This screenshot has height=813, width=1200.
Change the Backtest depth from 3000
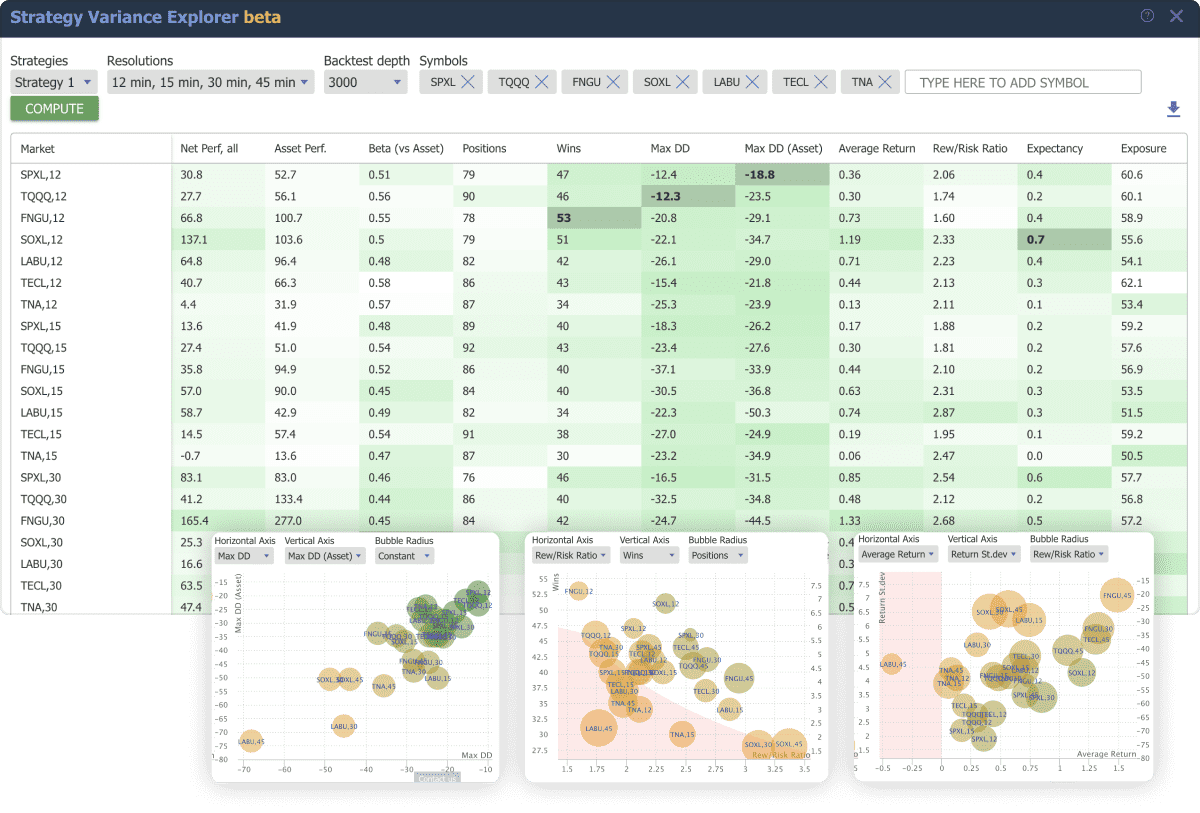coord(366,82)
